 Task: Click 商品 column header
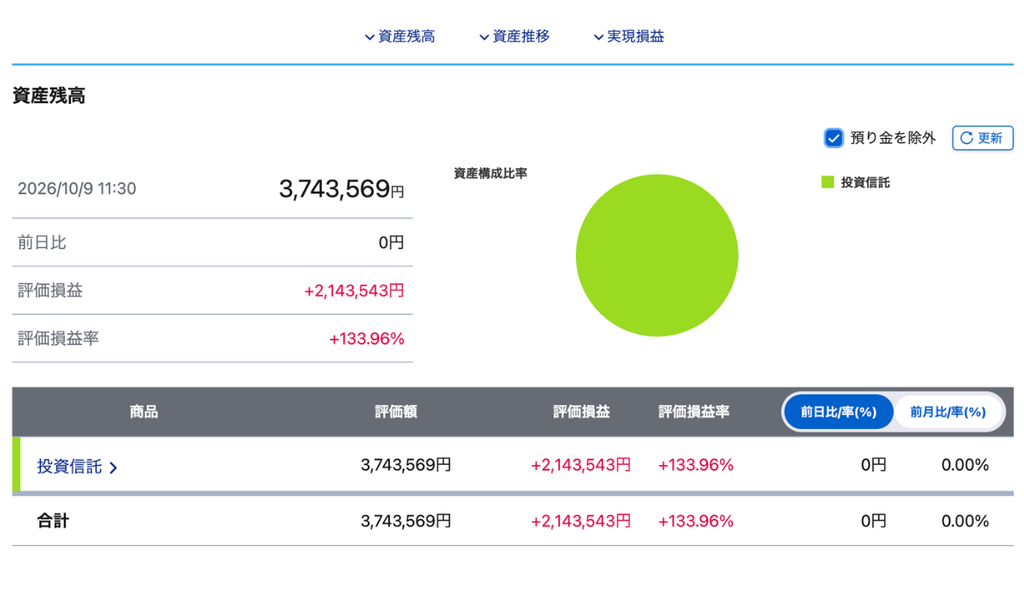144,412
